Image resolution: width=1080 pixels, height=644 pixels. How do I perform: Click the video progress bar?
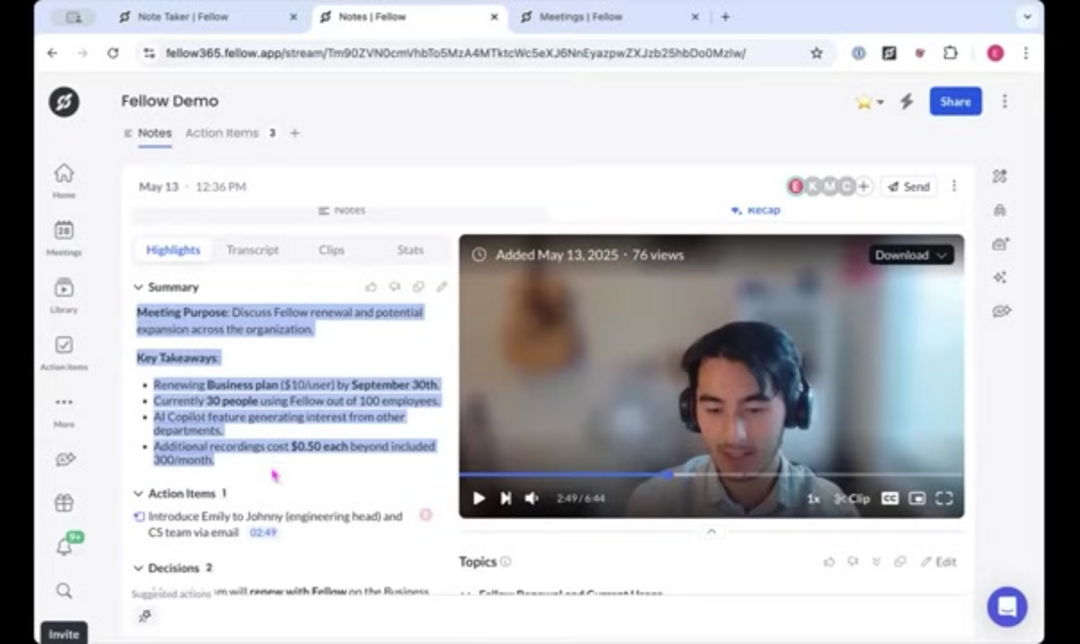(x=710, y=475)
